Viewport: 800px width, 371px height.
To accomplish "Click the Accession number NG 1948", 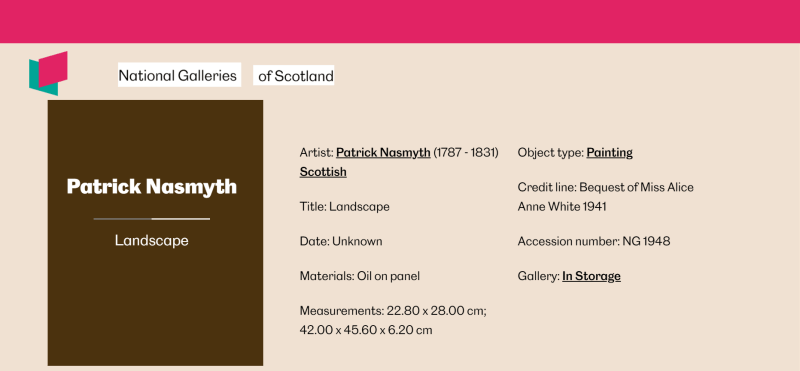I will coord(594,241).
